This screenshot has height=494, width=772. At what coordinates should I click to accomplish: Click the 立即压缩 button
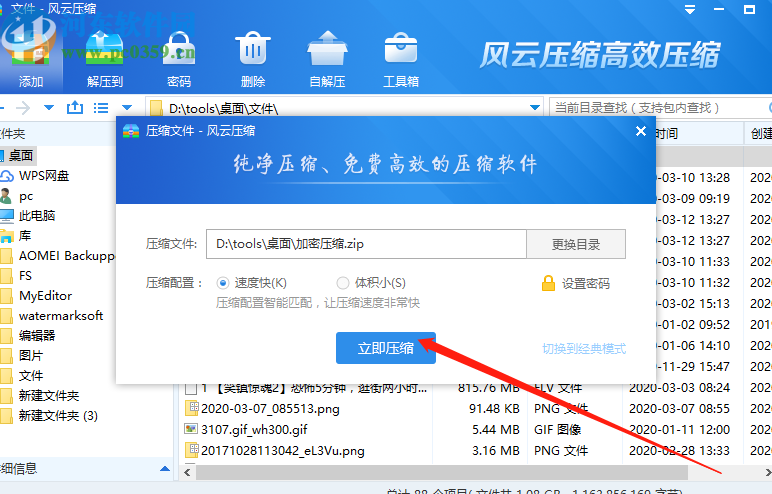(x=386, y=348)
